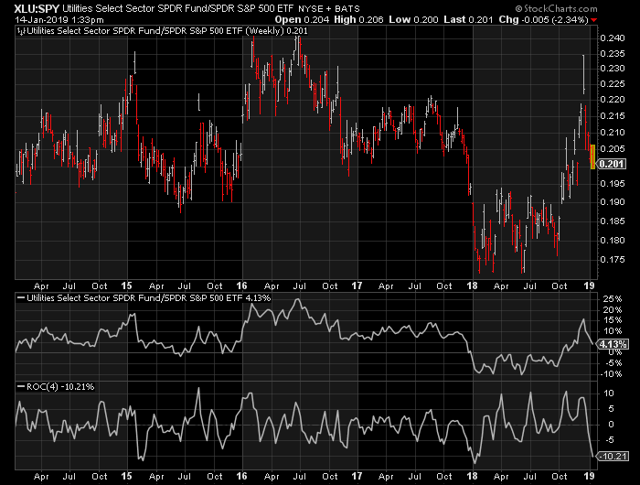Click the ROC(4) -10.21% legend text
The height and width of the screenshot is (485, 640).
click(60, 387)
